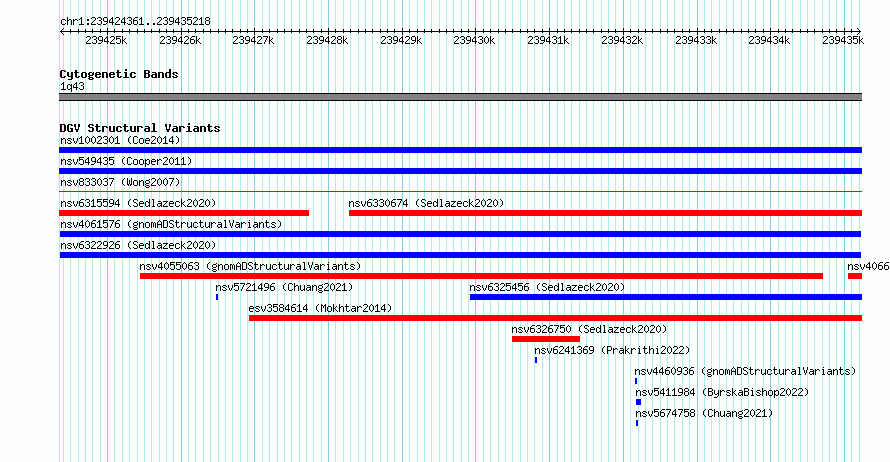Click the 239432k ruler tick label
Screen dimensions: 890x462
tap(622, 40)
